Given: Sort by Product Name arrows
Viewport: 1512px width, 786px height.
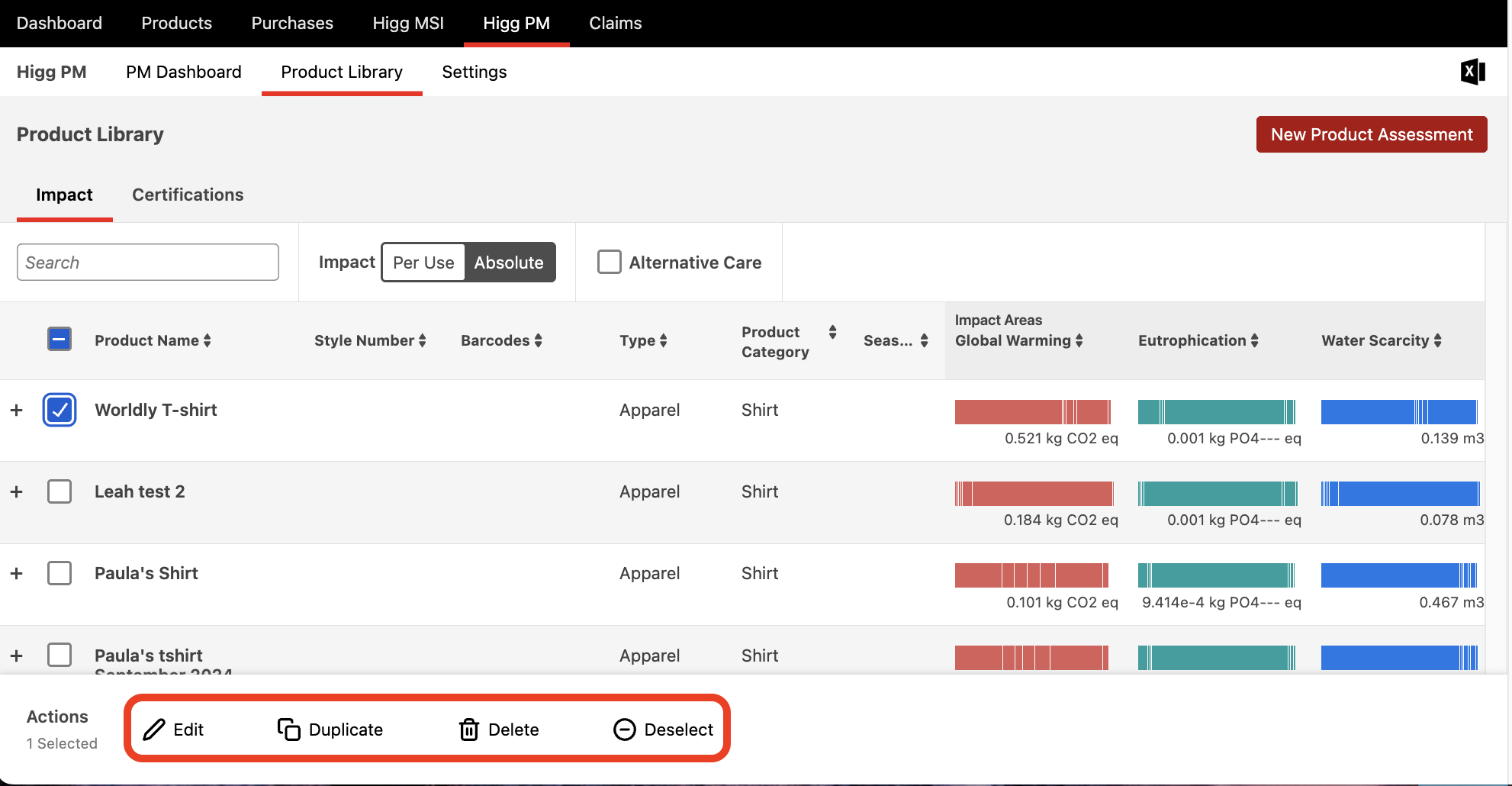Looking at the screenshot, I should pyautogui.click(x=207, y=340).
